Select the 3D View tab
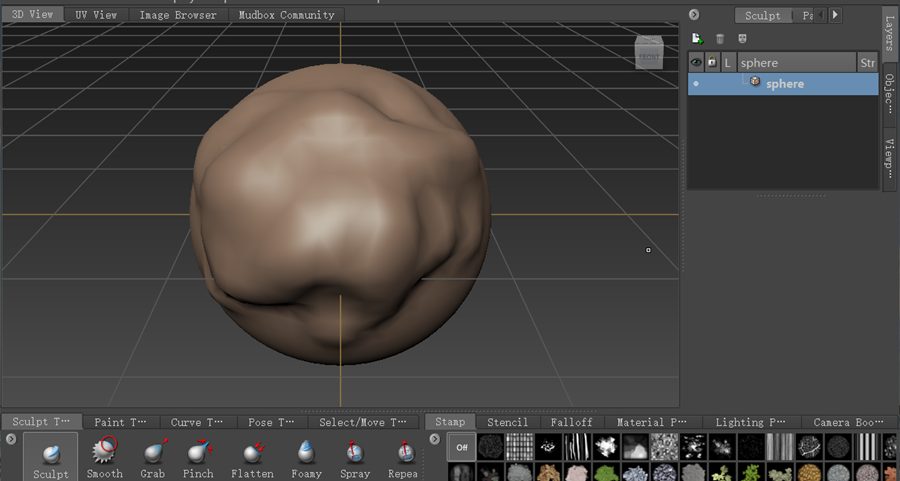Screen dimensions: 900x481 tap(32, 14)
